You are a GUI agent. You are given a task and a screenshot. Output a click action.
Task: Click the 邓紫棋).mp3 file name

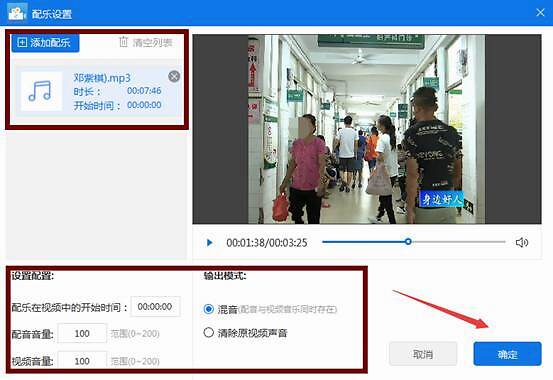click(x=102, y=78)
